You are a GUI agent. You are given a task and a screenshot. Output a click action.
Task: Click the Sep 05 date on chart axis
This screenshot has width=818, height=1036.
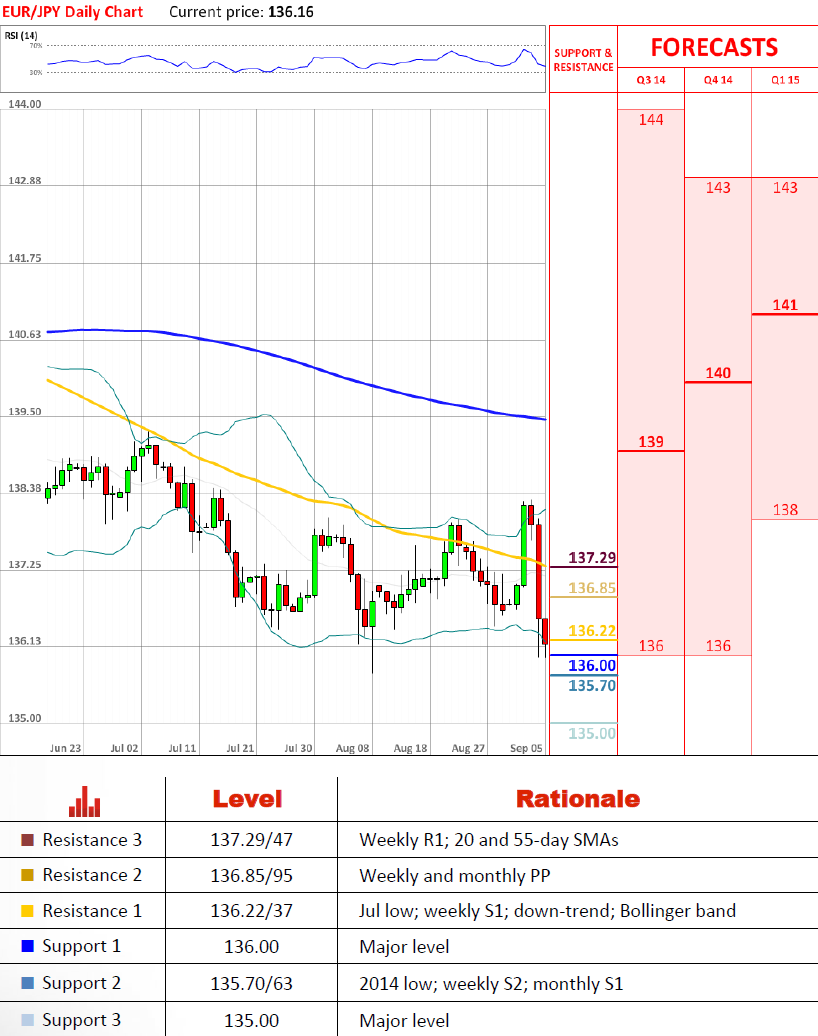click(x=526, y=748)
